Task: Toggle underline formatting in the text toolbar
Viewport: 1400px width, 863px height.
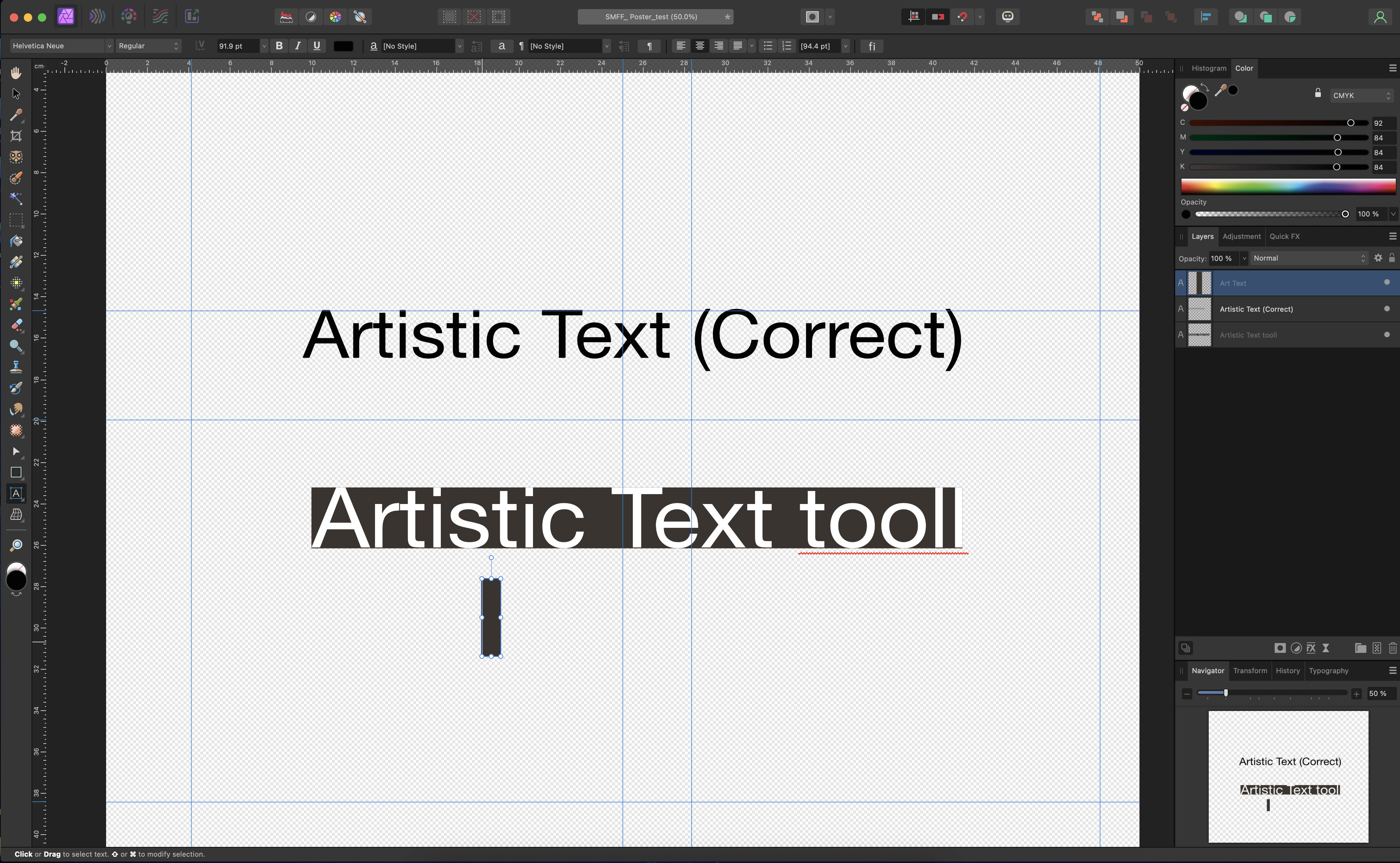Action: (x=317, y=46)
